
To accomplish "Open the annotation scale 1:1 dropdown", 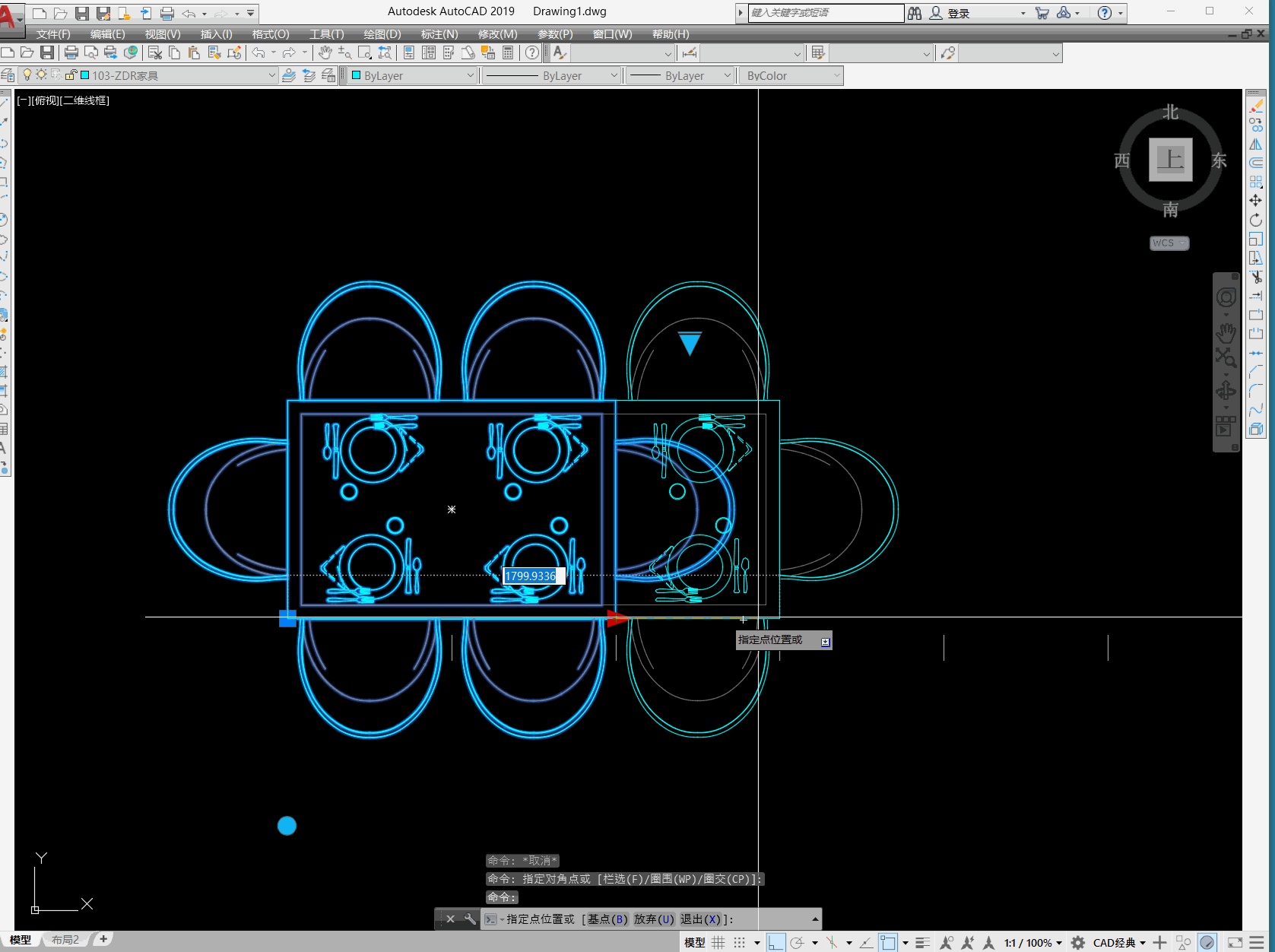I will click(x=1032, y=943).
